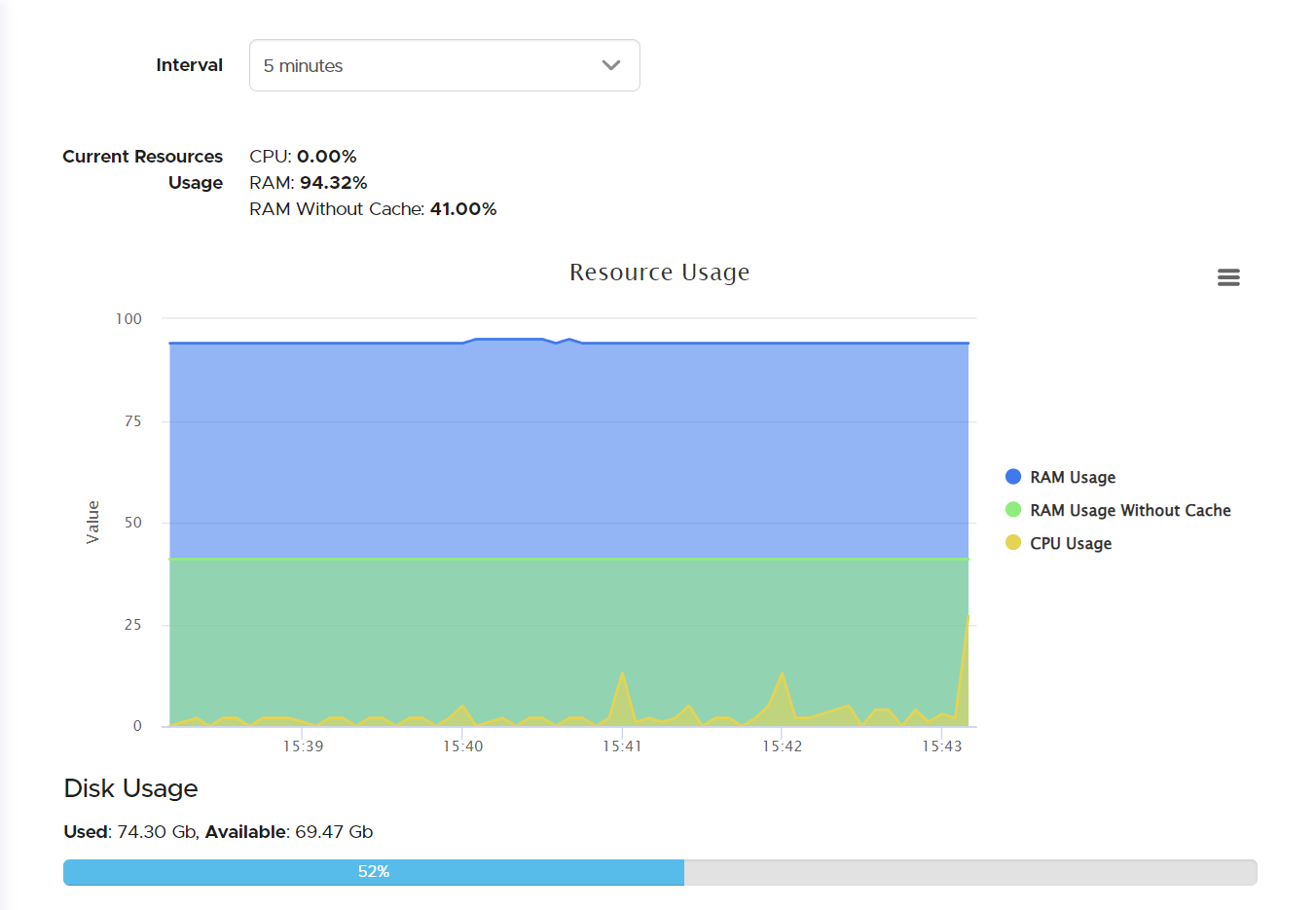Open the chart hamburger context menu
Image resolution: width=1316 pixels, height=910 pixels.
coord(1228,277)
